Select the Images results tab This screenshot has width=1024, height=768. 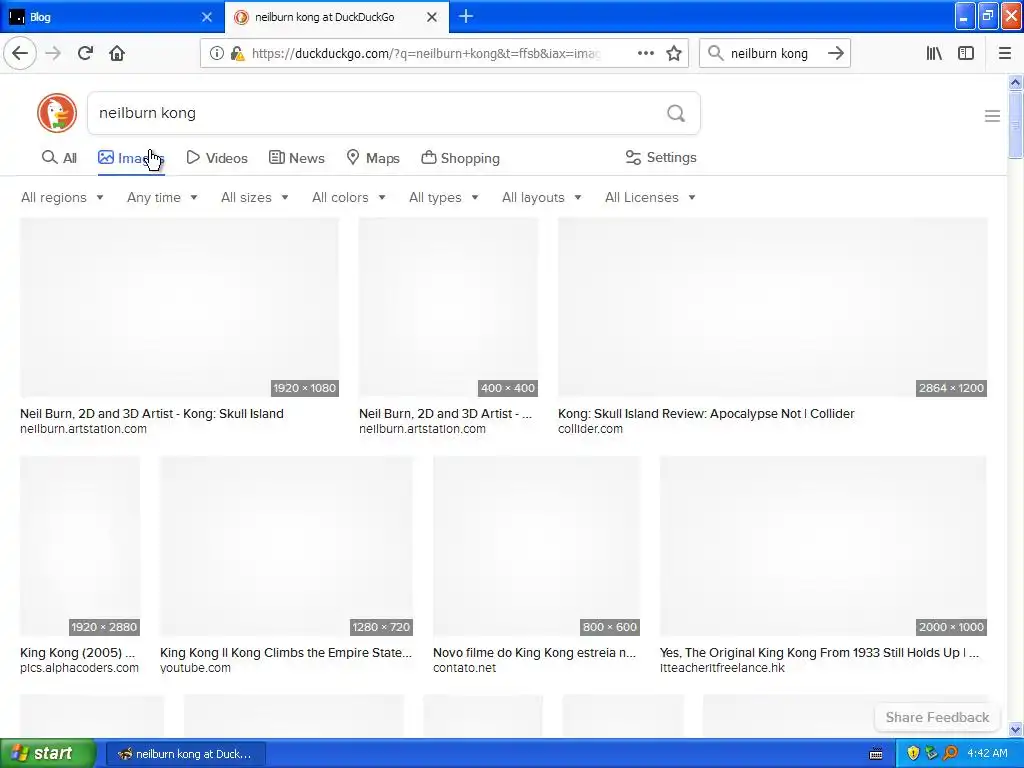[131, 158]
